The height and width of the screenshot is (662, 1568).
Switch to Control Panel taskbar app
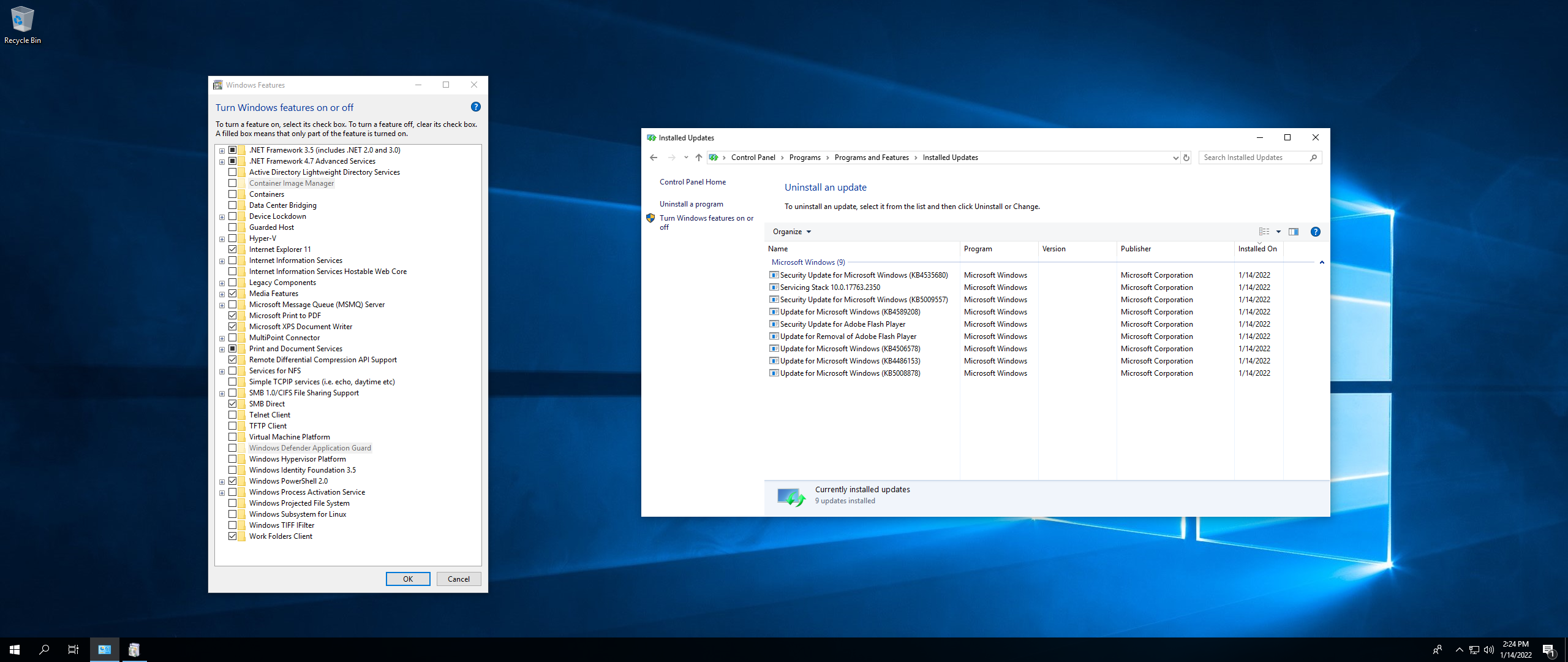[x=105, y=650]
